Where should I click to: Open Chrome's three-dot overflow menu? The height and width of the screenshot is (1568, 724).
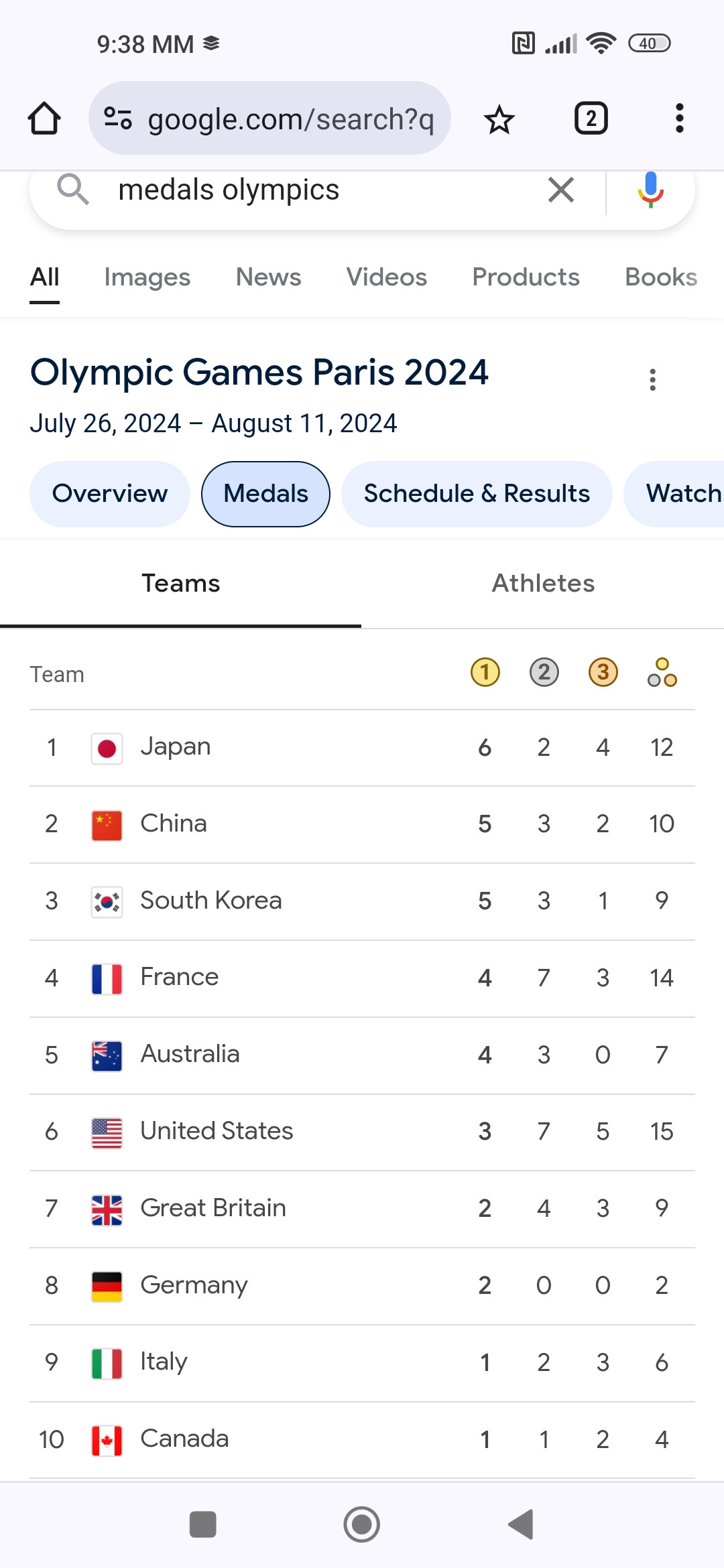pyautogui.click(x=679, y=119)
